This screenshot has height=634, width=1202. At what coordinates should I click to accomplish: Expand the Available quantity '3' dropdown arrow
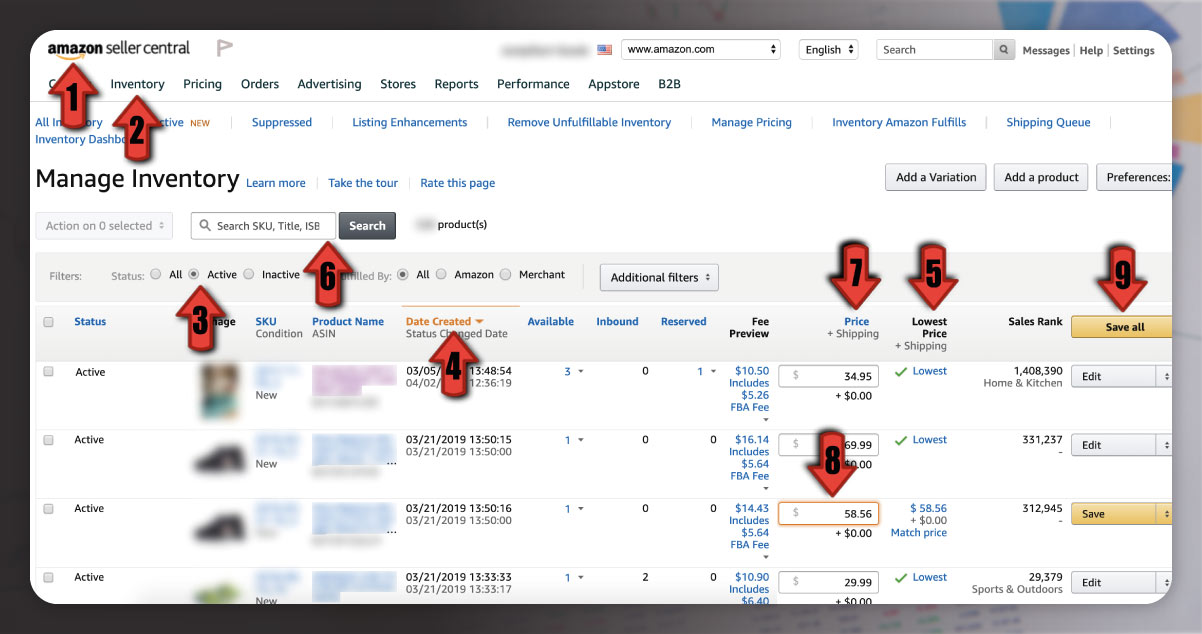[x=581, y=372]
